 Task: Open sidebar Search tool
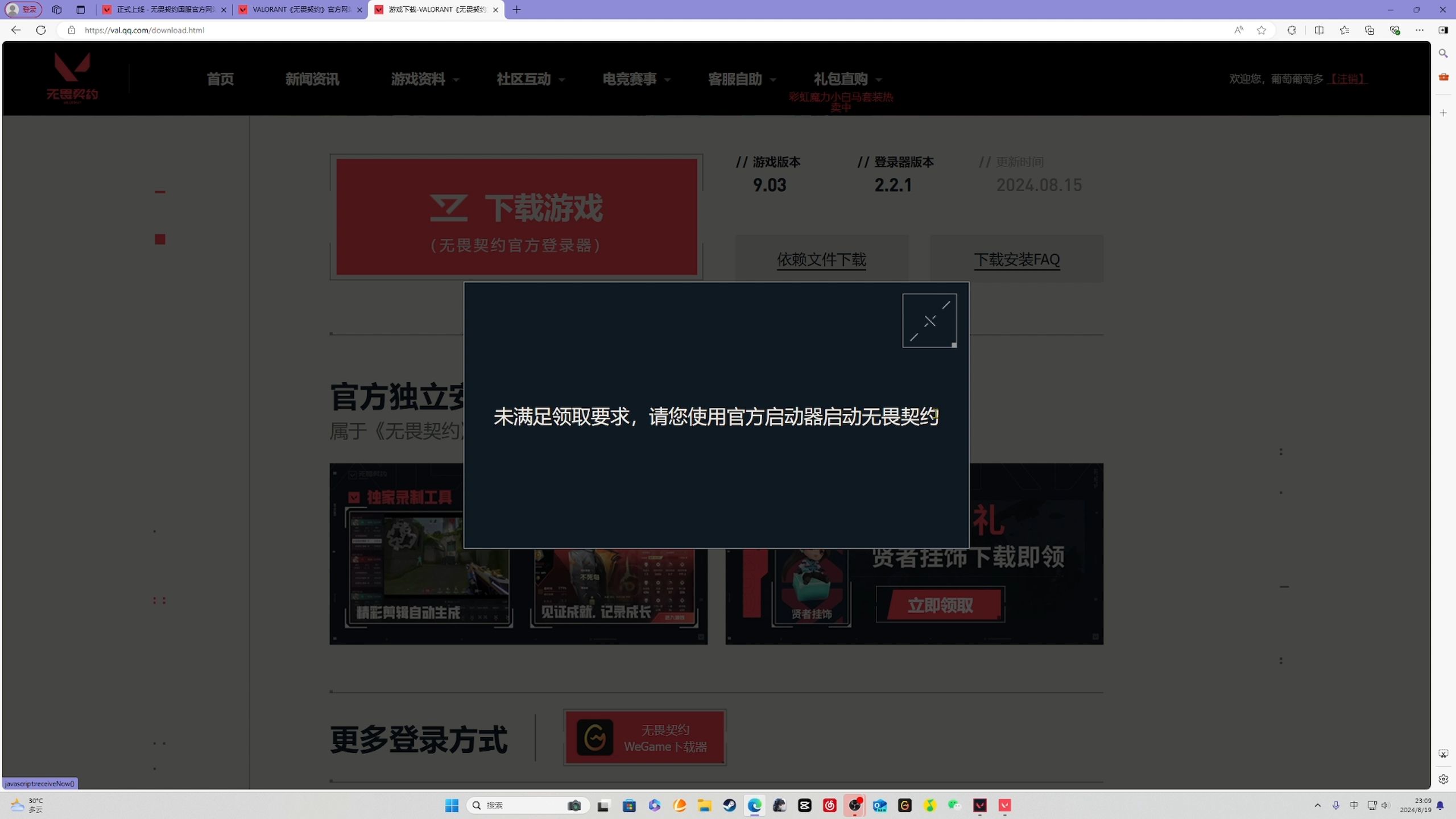pos(1443,53)
